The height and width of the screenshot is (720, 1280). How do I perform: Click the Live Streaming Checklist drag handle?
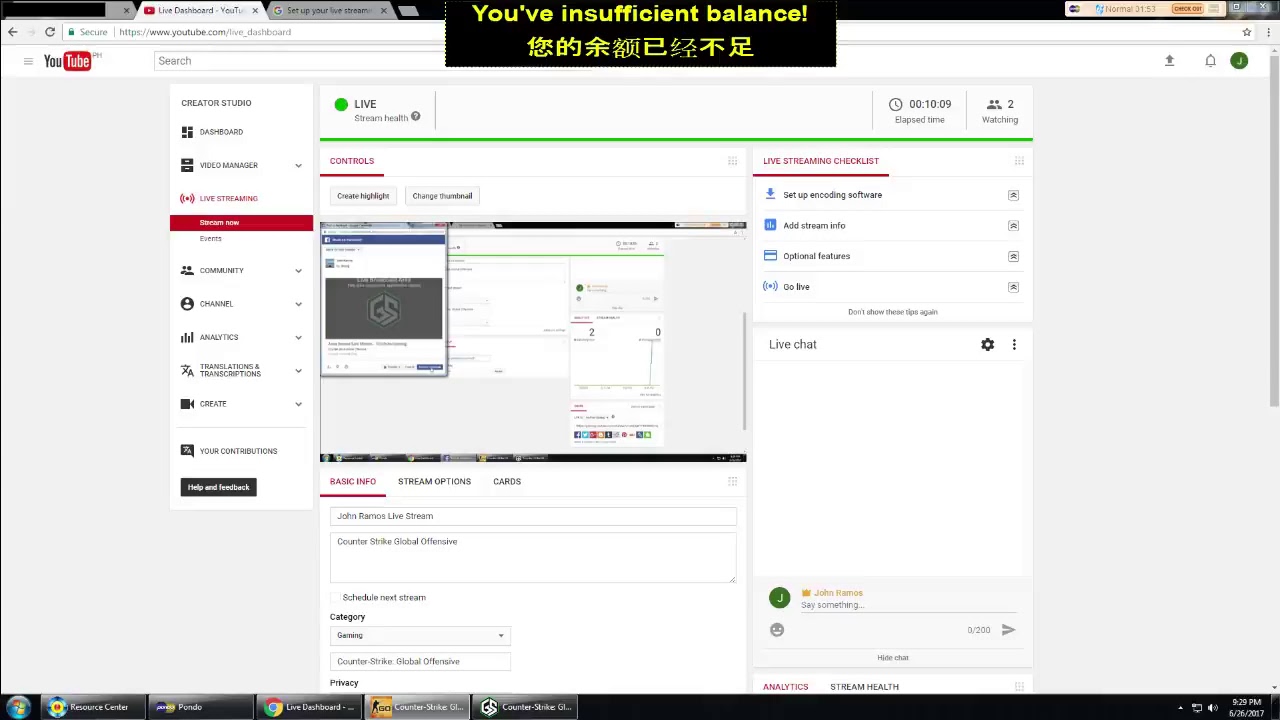1019,161
